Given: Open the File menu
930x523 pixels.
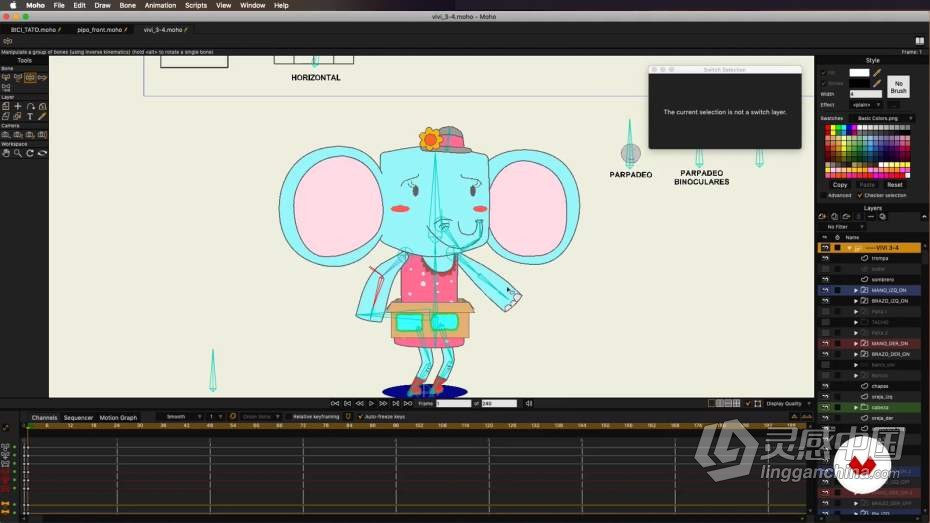Looking at the screenshot, I should (x=59, y=5).
